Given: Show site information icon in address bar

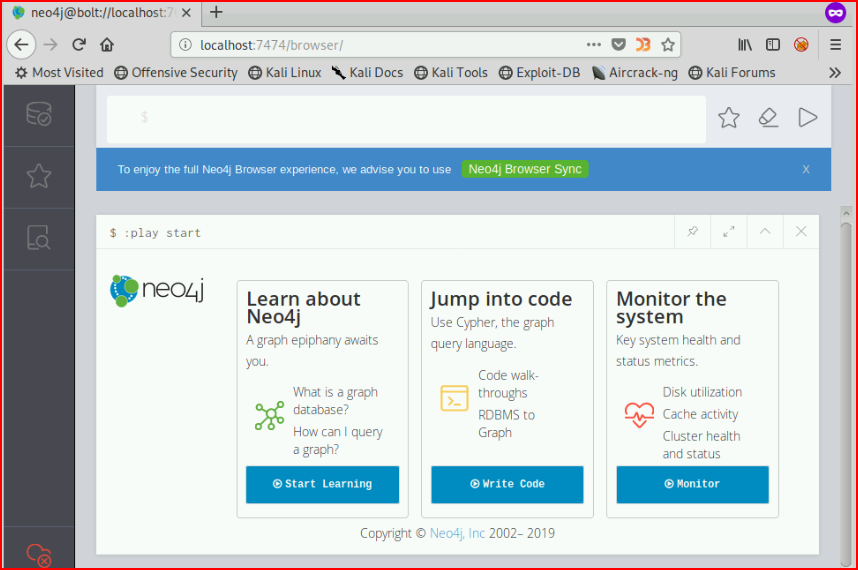Looking at the screenshot, I should click(185, 45).
